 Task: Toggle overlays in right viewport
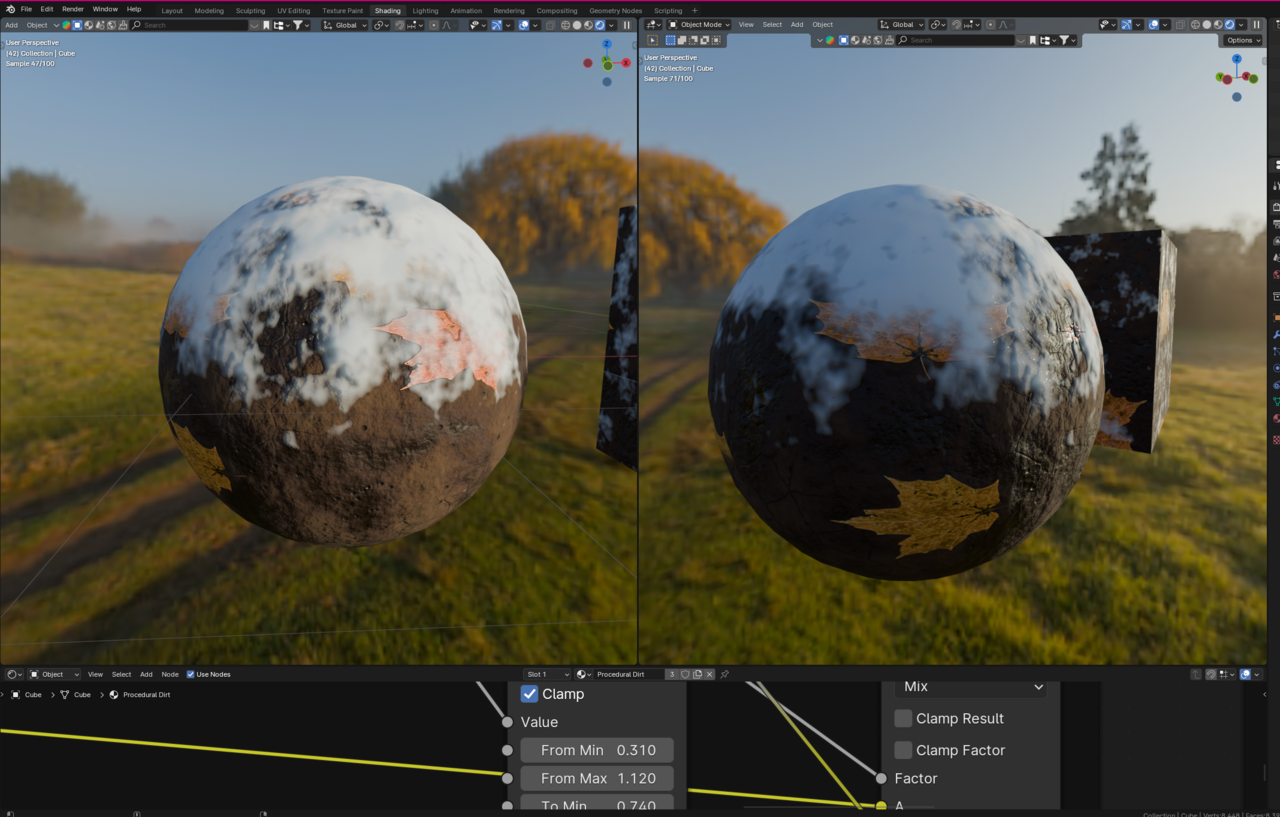1154,25
